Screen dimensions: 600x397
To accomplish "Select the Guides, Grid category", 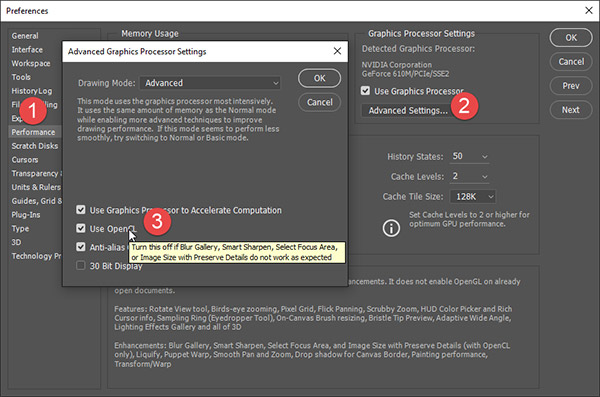I will click(x=36, y=201).
